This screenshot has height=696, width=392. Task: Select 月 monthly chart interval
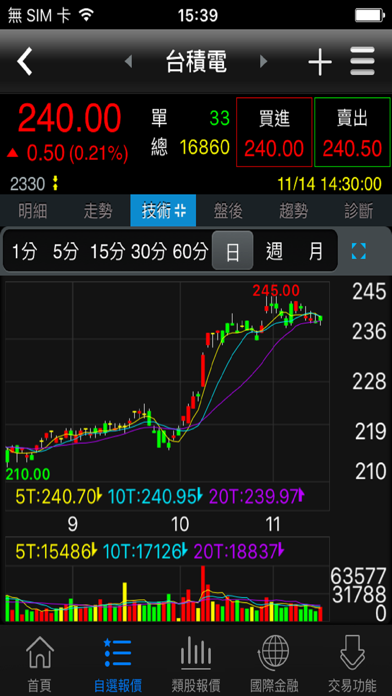tap(316, 251)
